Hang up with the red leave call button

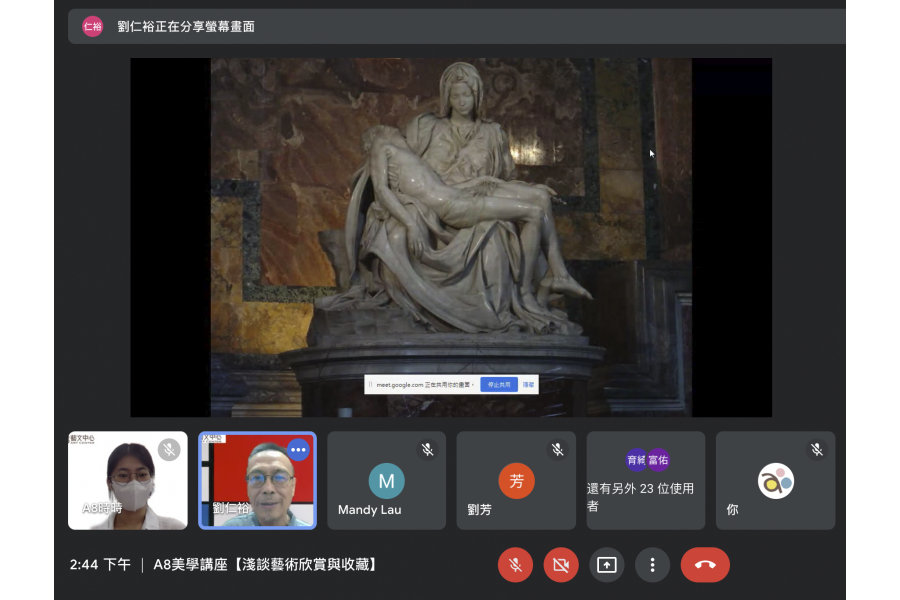705,565
